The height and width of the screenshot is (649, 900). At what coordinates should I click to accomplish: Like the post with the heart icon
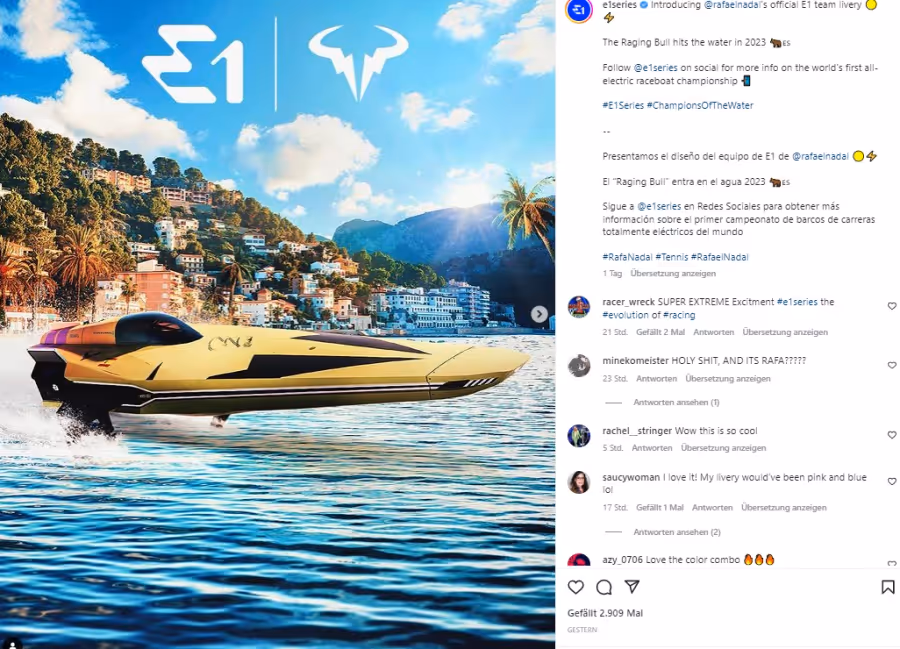(576, 587)
